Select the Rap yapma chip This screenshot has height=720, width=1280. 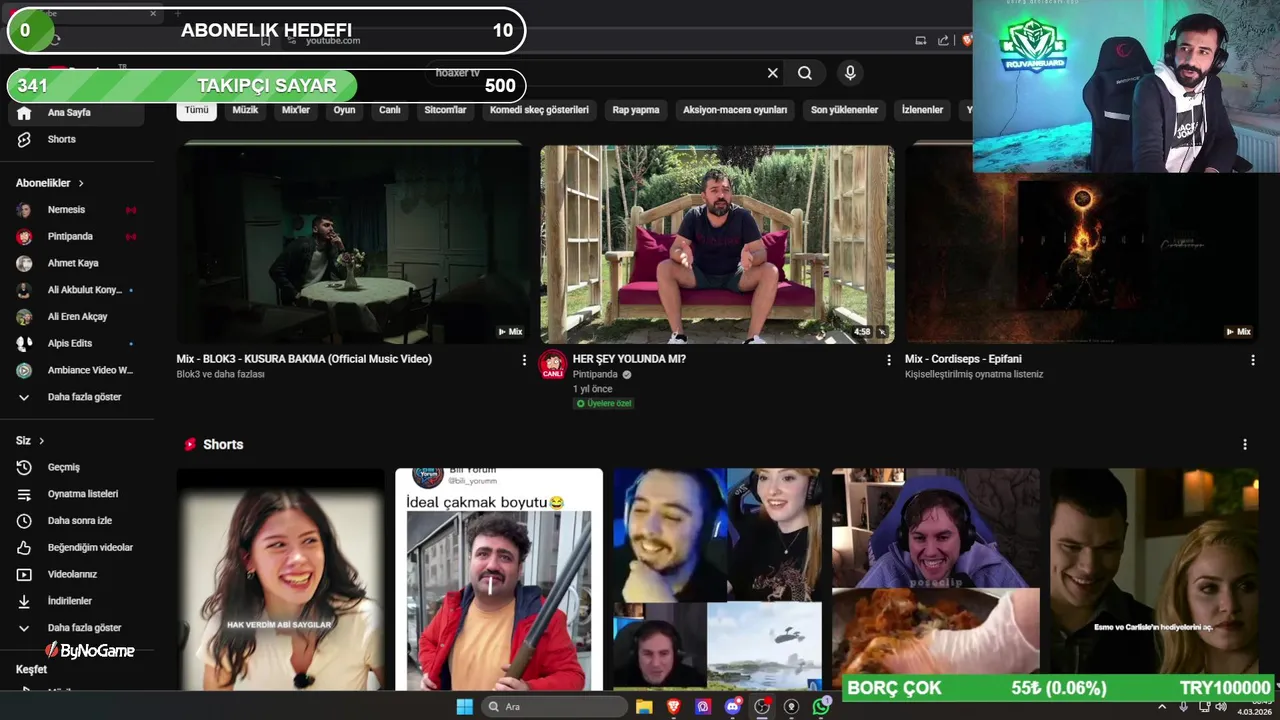coord(636,110)
